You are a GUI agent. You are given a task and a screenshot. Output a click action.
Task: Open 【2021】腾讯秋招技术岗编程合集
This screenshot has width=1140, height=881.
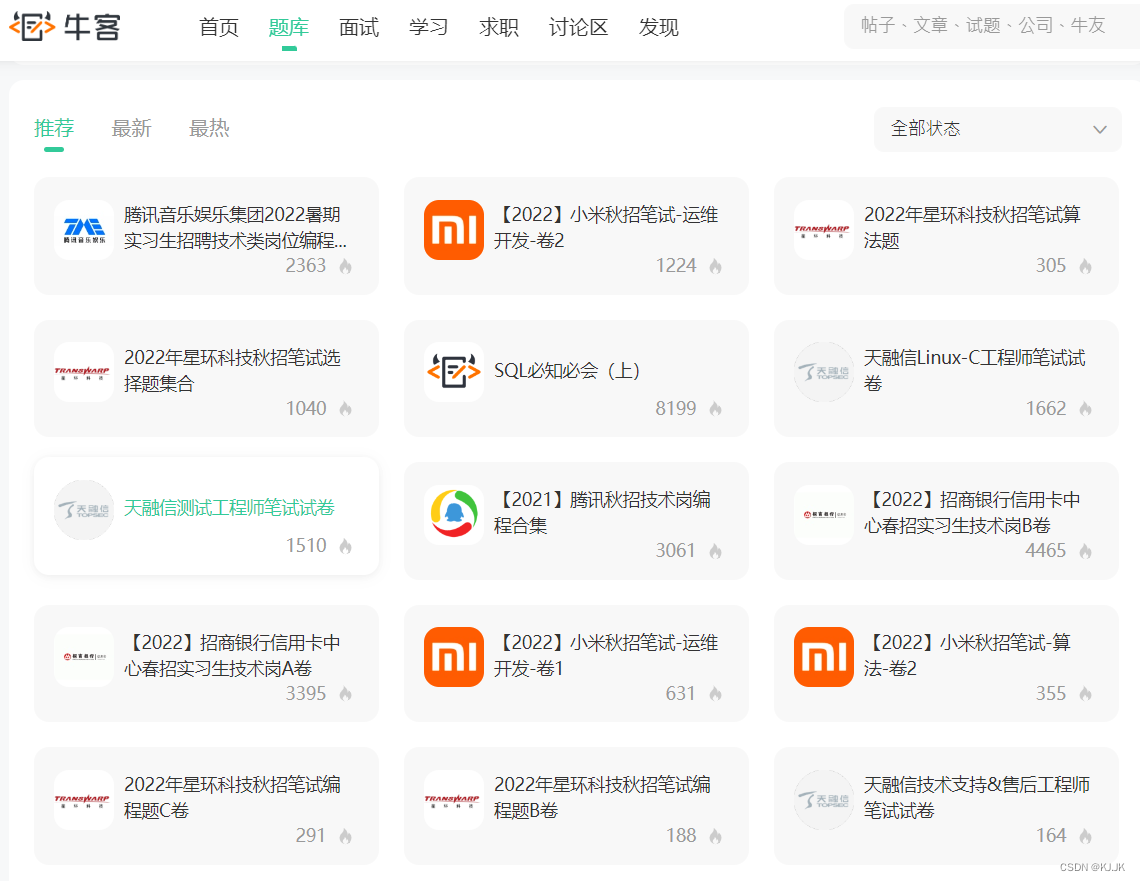point(602,512)
